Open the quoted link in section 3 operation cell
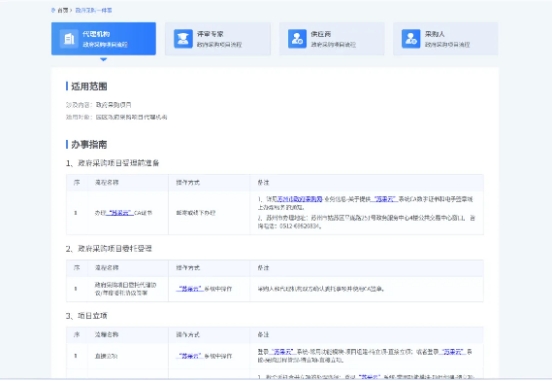This screenshot has width=554, height=381. (x=190, y=356)
